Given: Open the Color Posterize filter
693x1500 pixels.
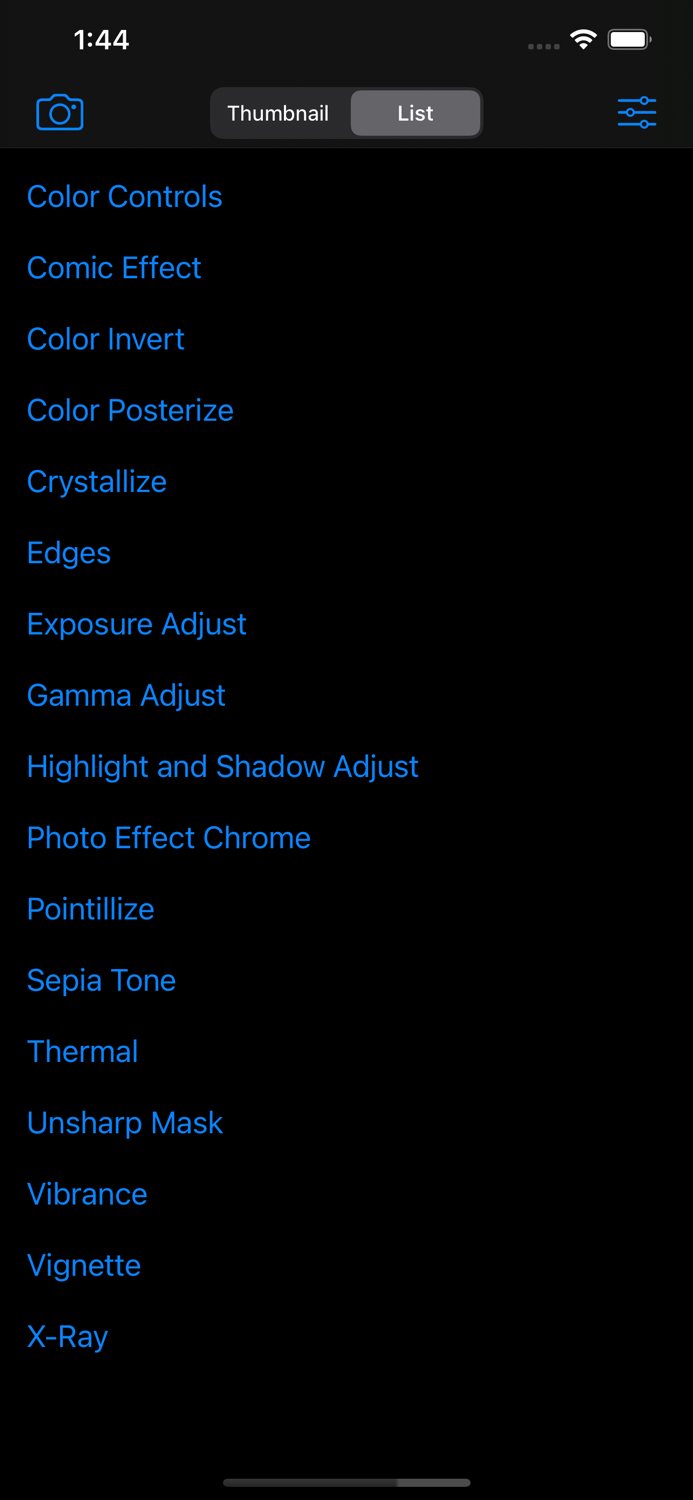Looking at the screenshot, I should [x=130, y=411].
